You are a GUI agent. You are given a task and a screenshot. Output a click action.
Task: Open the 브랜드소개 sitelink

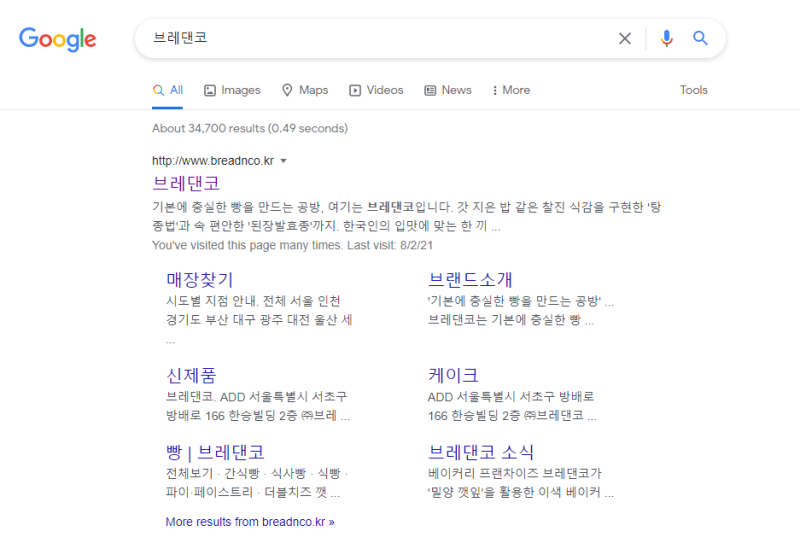[470, 280]
